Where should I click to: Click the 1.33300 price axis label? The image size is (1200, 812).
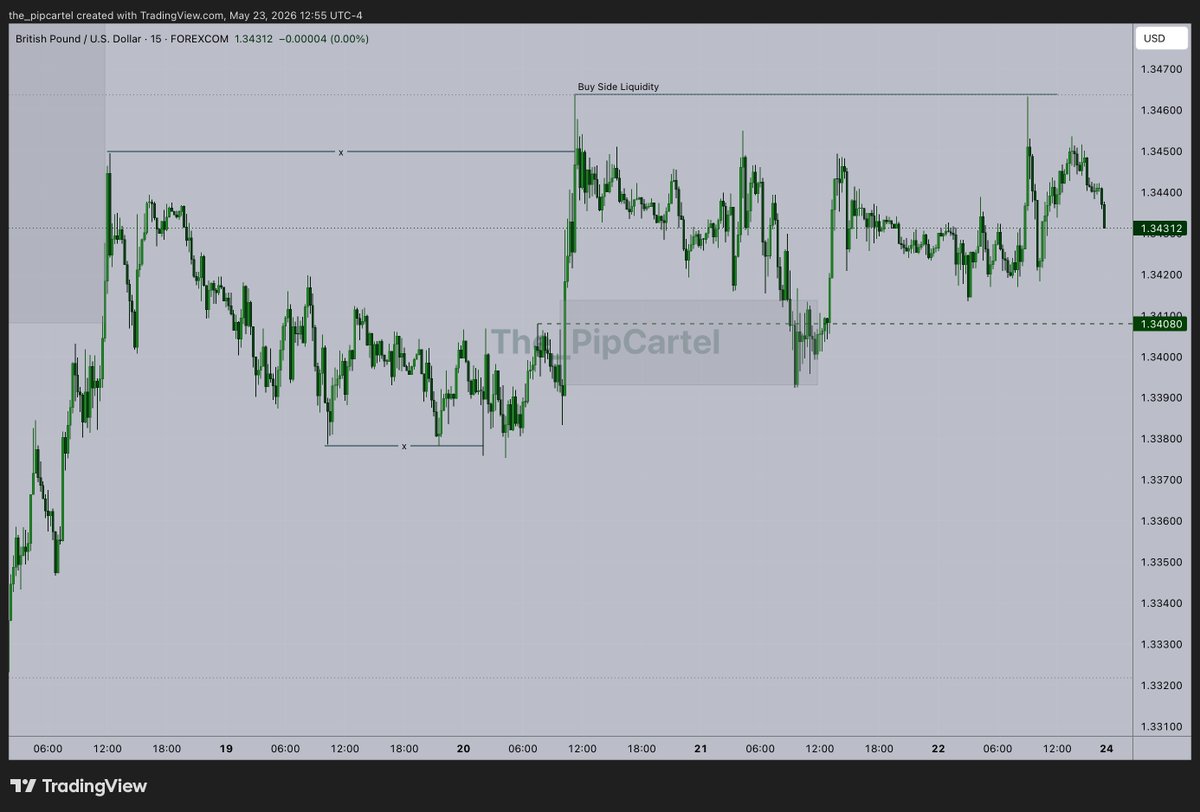[x=1159, y=644]
